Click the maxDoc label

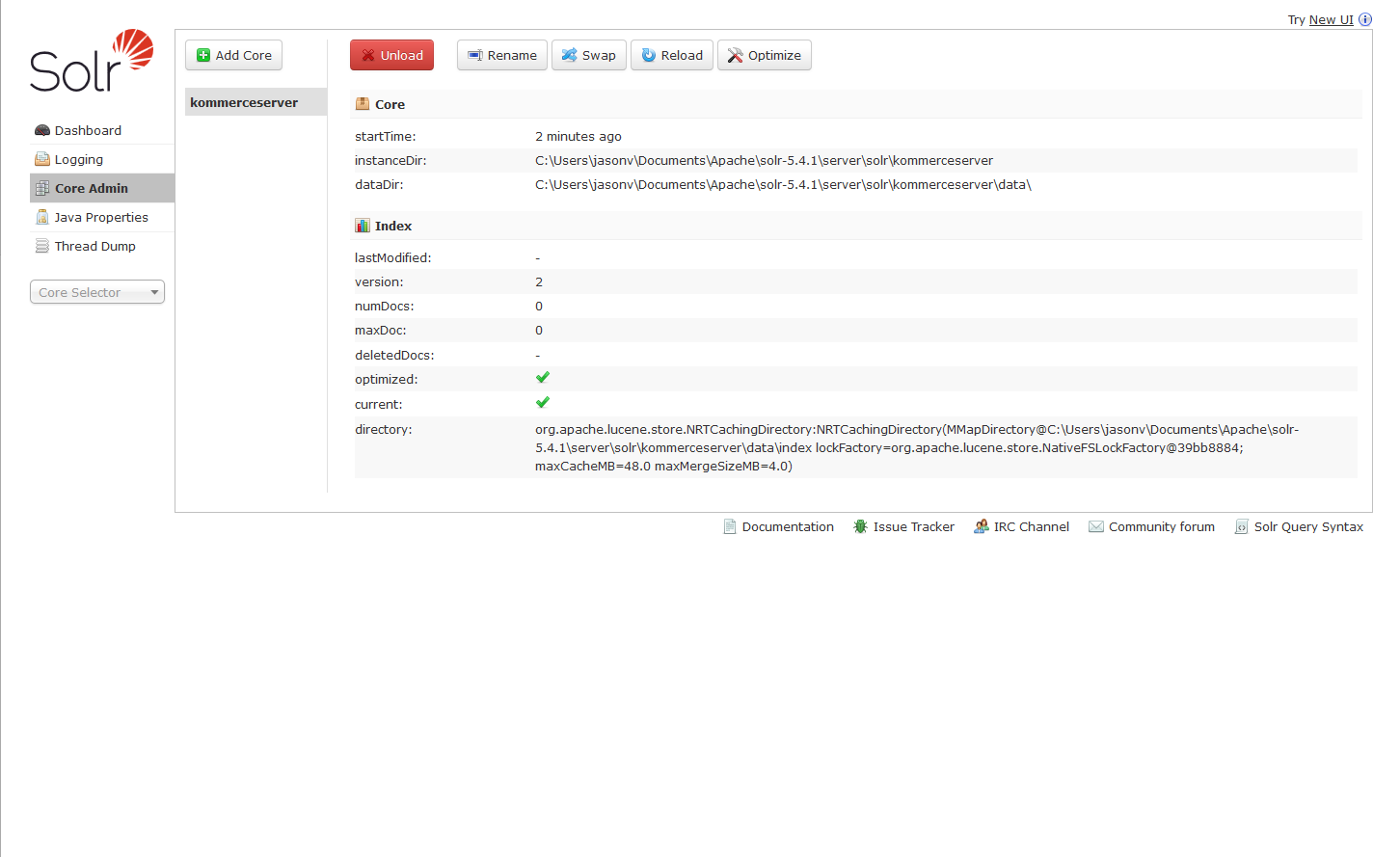click(381, 330)
